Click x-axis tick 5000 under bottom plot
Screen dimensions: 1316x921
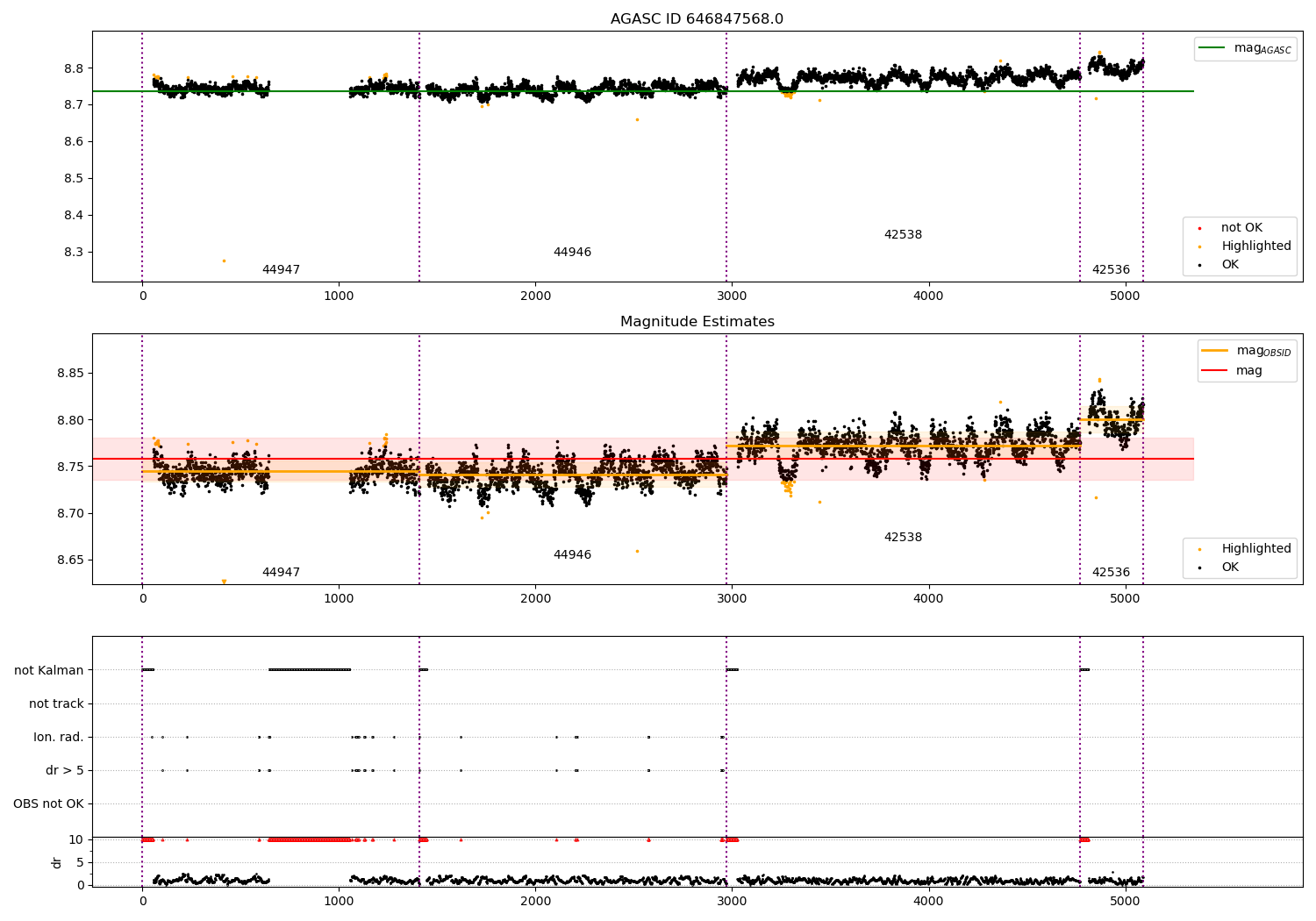[1125, 901]
